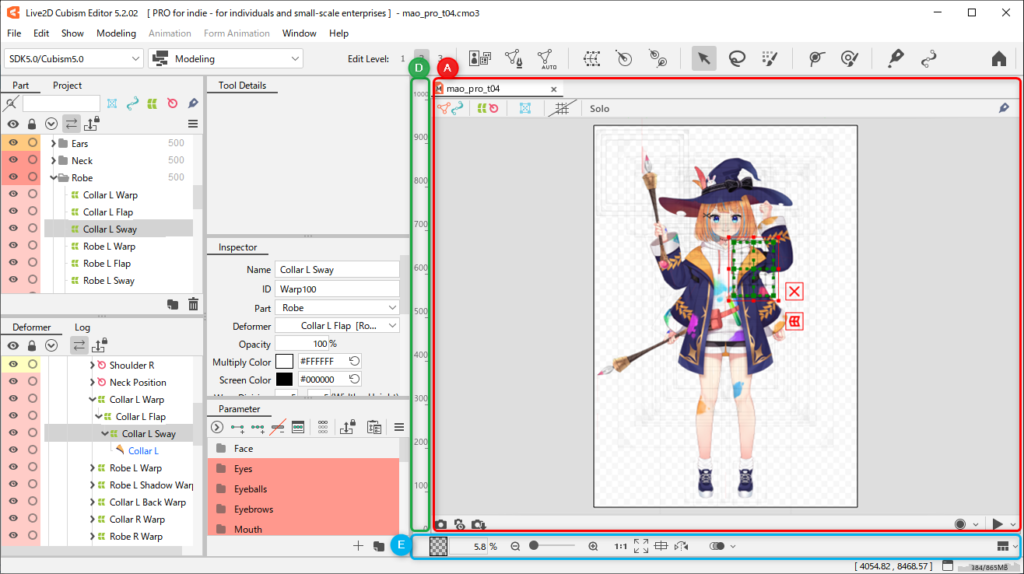Open the File menu
The width and height of the screenshot is (1024, 574).
(x=14, y=33)
